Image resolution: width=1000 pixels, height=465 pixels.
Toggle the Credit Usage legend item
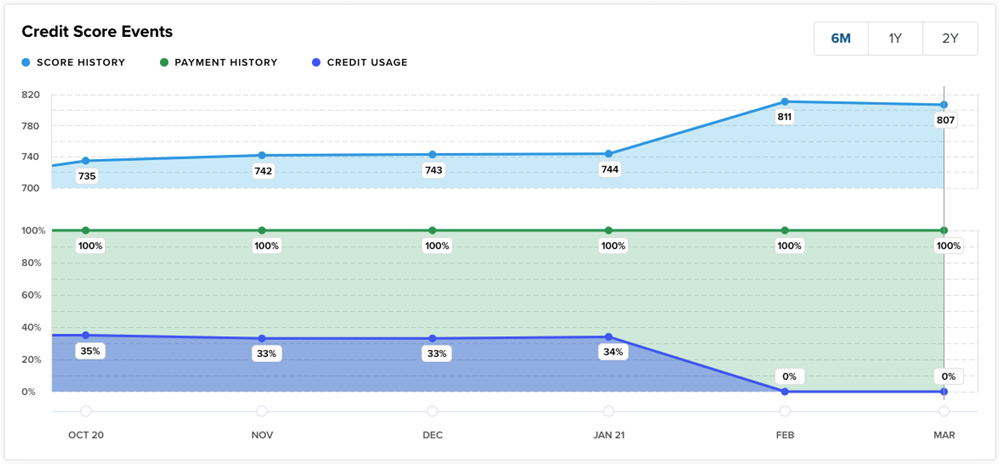(359, 63)
